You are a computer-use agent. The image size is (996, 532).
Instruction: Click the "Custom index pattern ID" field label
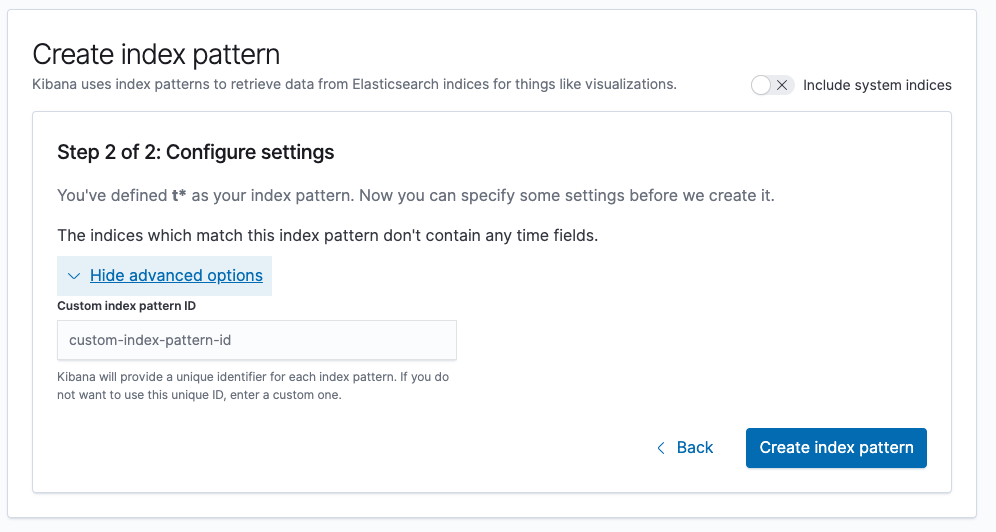click(126, 306)
